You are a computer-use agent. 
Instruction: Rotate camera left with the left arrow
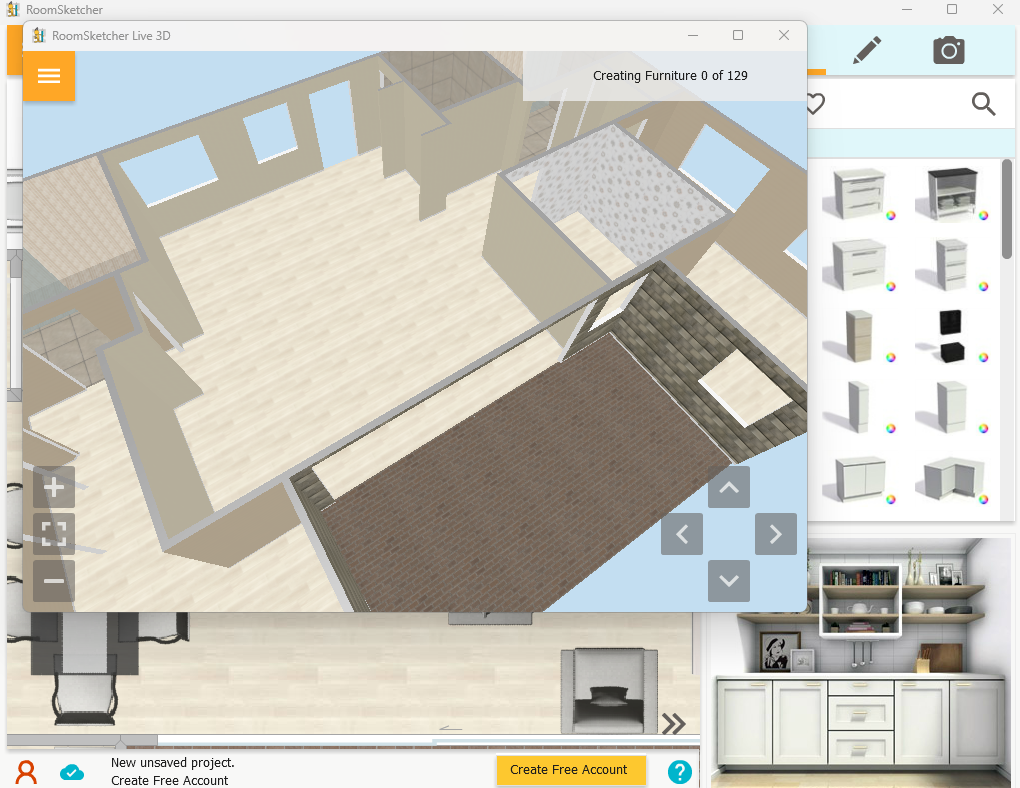tap(682, 534)
